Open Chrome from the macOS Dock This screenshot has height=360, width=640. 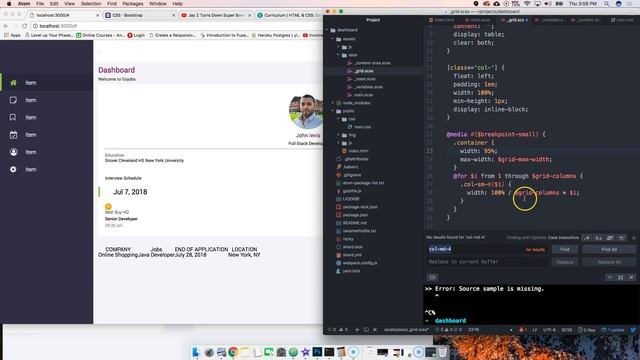point(233,352)
